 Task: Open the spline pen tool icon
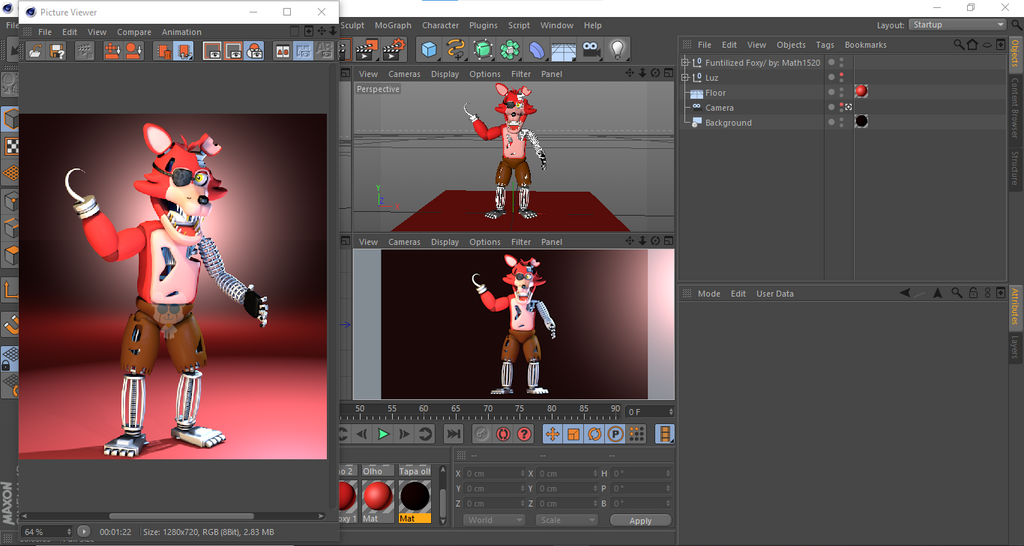[455, 49]
